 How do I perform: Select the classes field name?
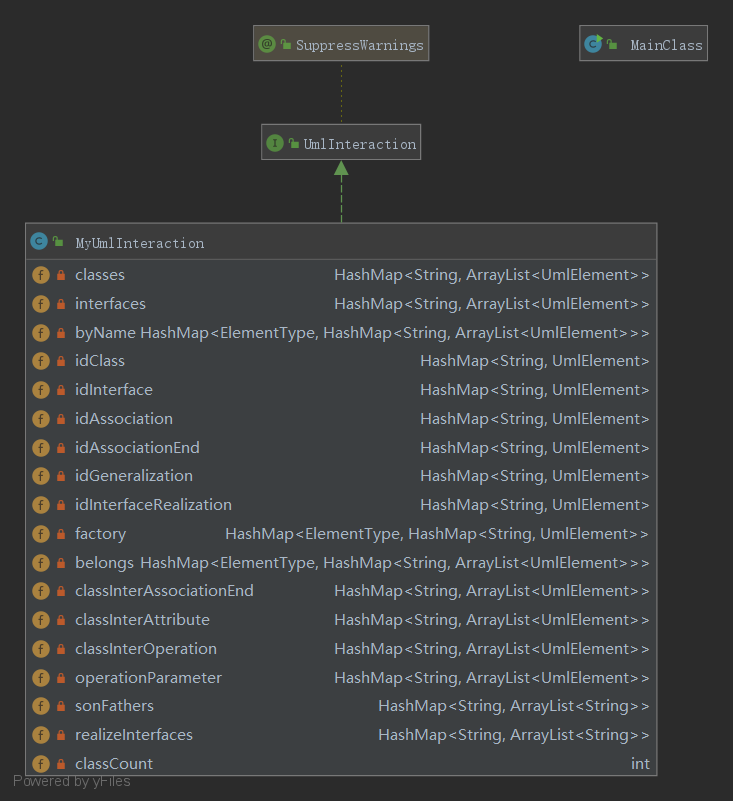point(100,275)
